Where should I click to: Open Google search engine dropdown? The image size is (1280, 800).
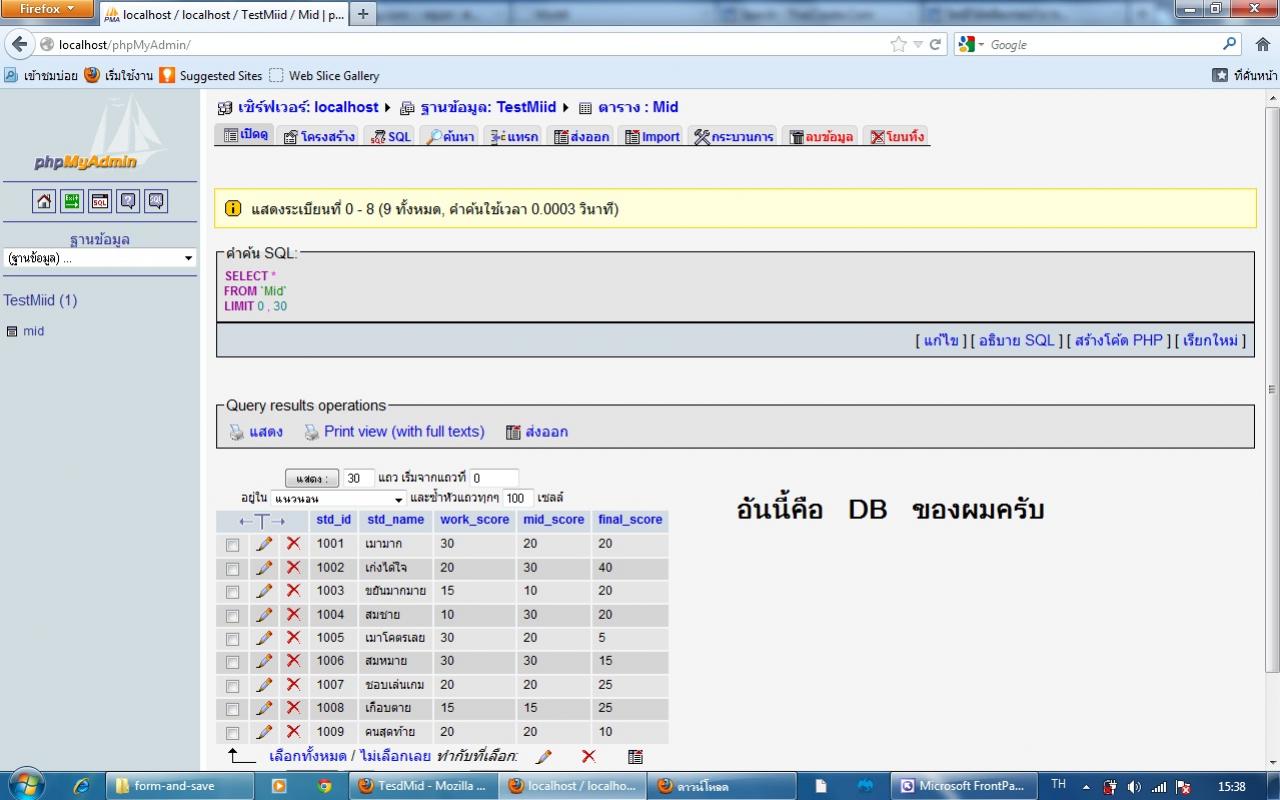(972, 45)
